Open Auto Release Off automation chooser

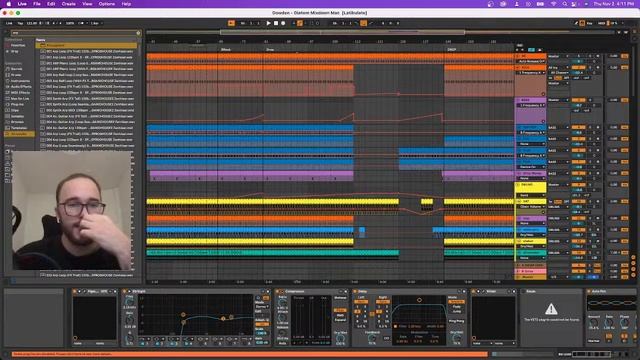[x=531, y=61]
